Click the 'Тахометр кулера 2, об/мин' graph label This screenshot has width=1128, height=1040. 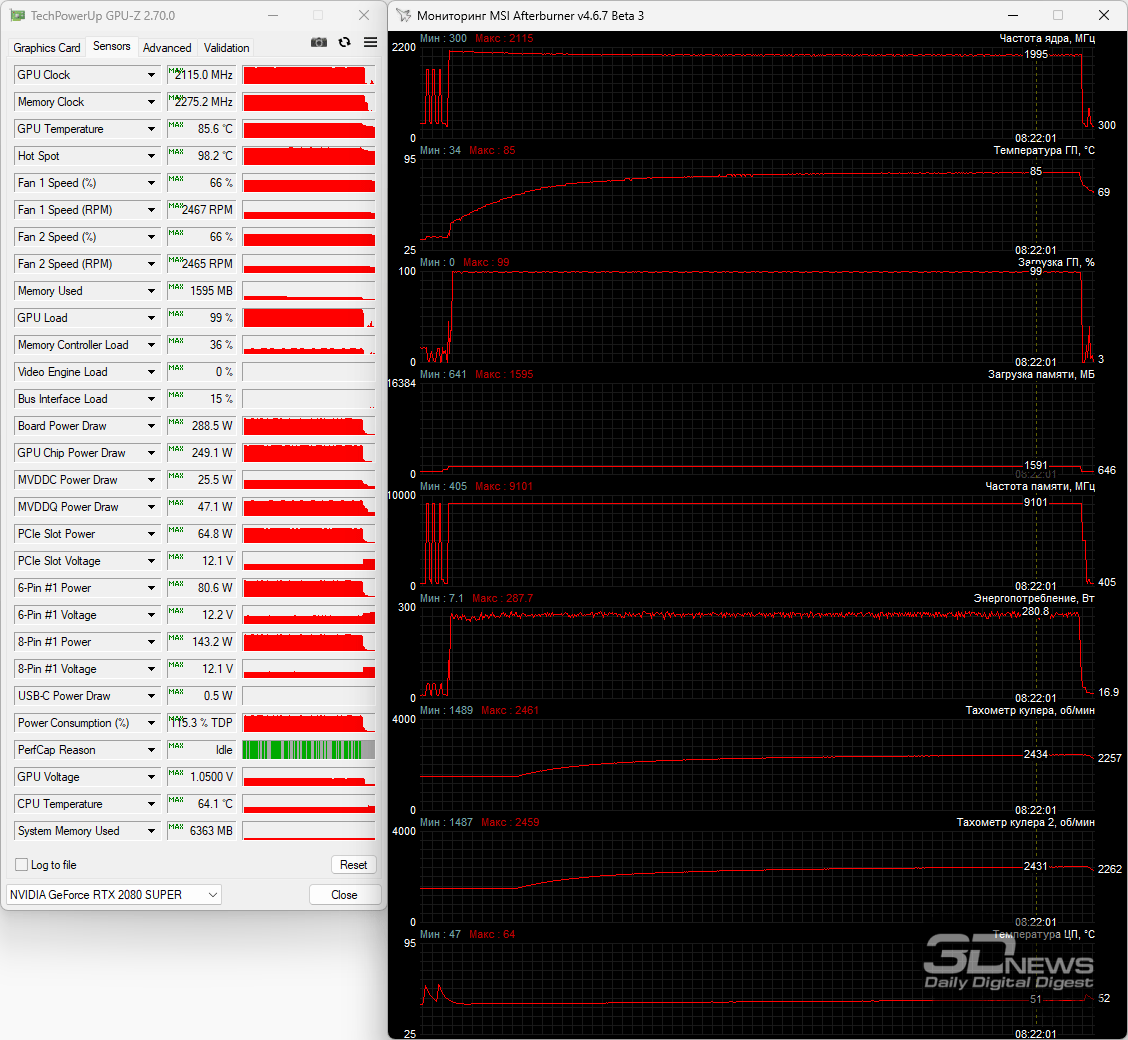1025,822
